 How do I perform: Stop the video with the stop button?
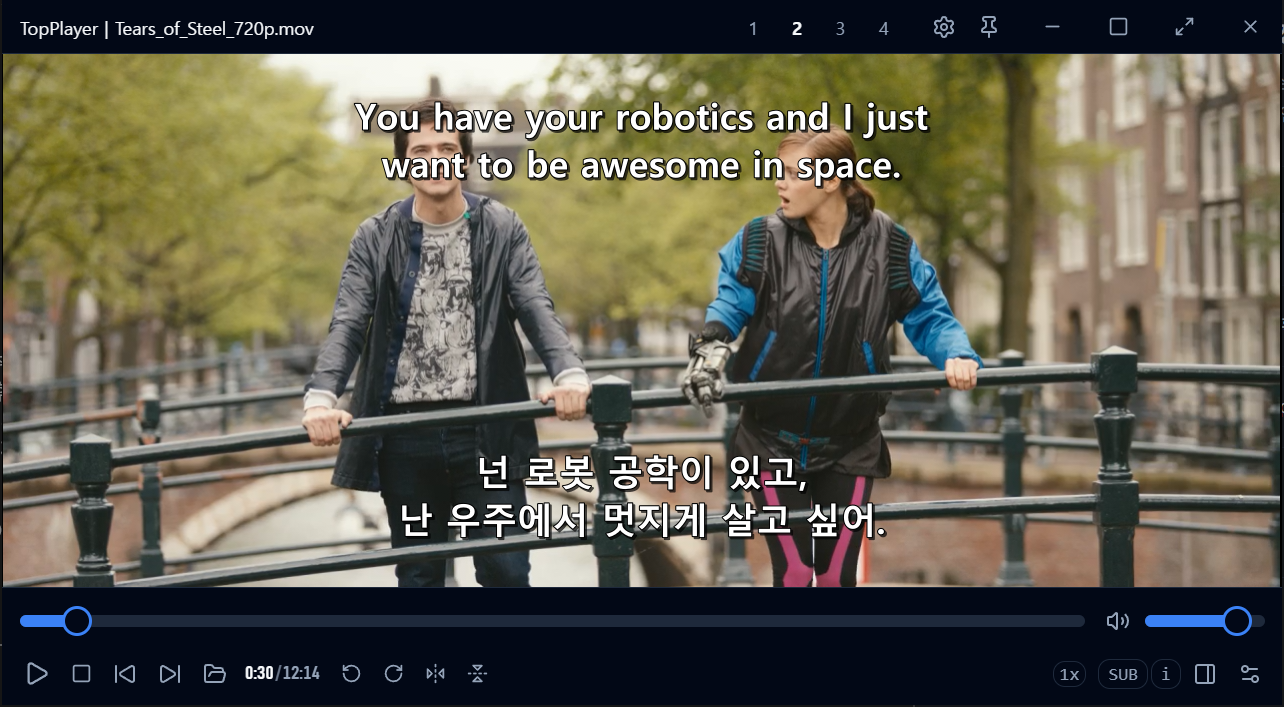pyautogui.click(x=81, y=674)
